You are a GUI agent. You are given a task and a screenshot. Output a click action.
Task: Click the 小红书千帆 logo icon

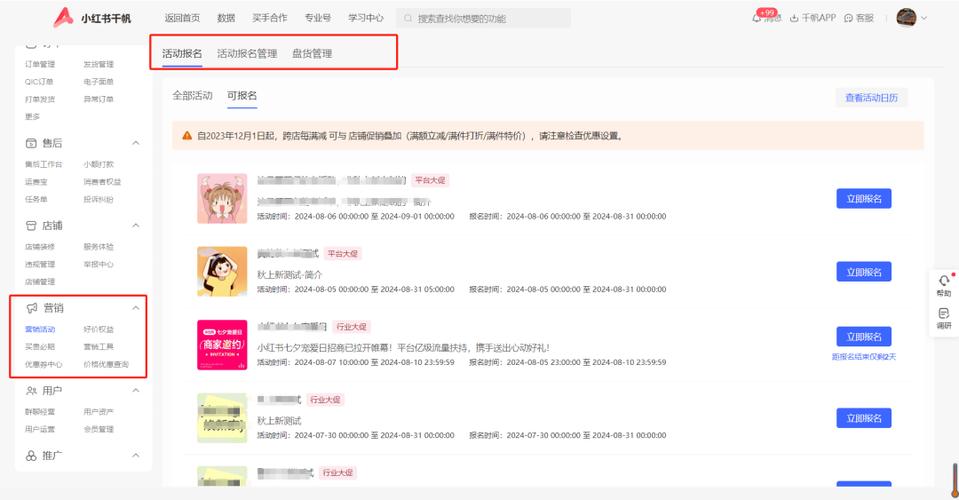(64, 18)
